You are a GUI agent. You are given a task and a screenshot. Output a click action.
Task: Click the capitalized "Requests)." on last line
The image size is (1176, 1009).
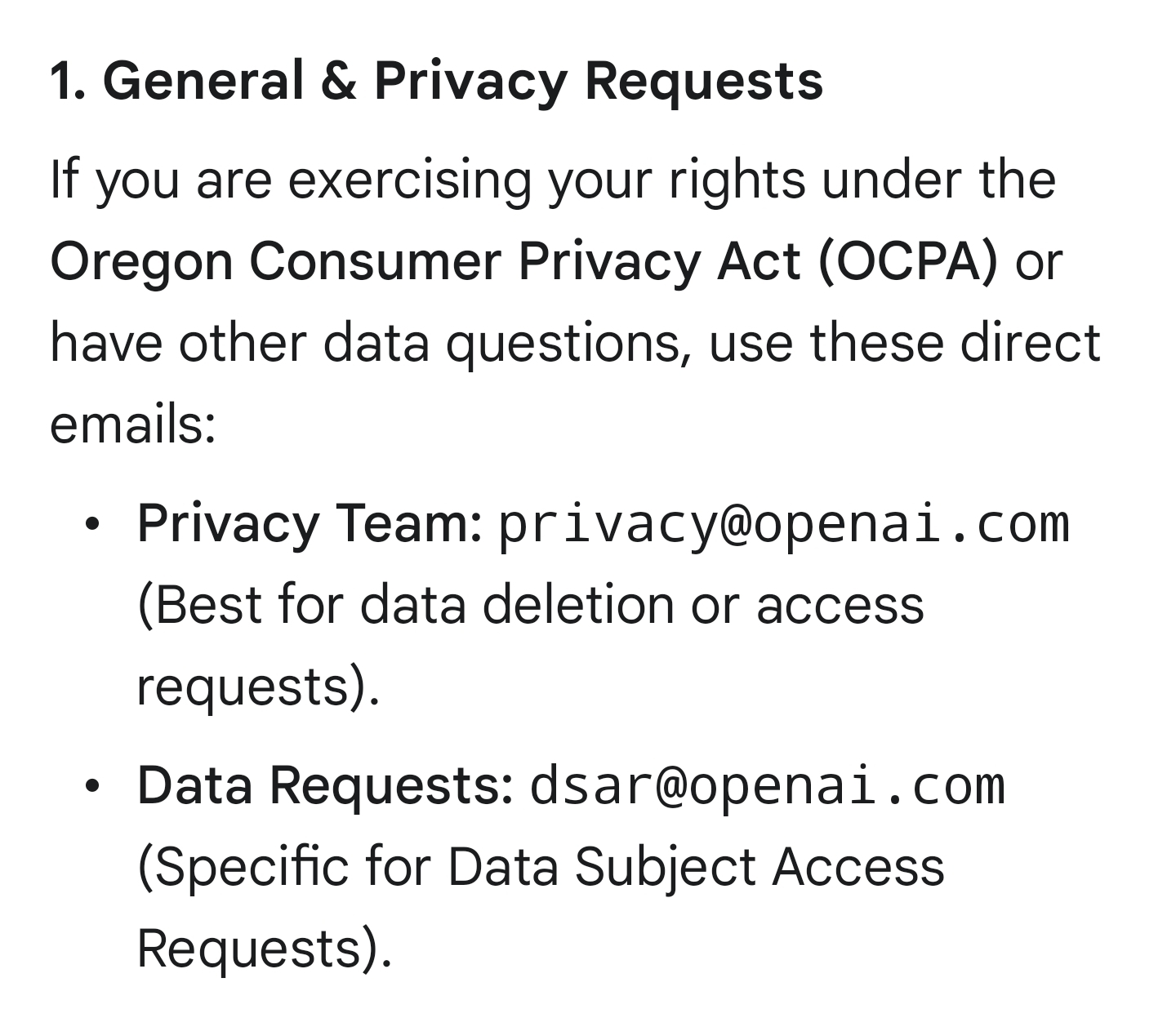[x=264, y=948]
